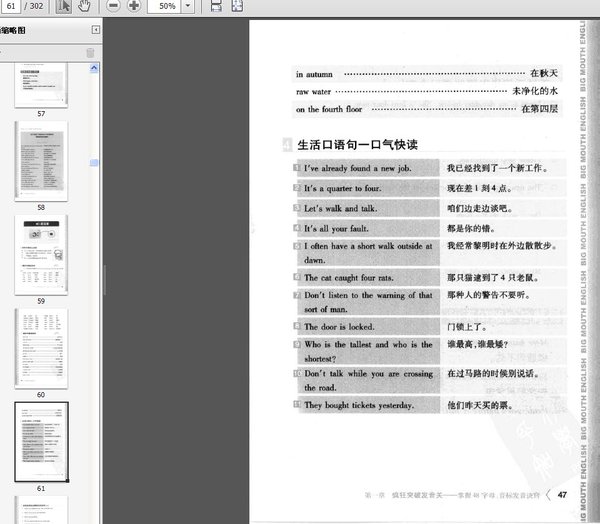Select the highlighted page 61 thumbnail

point(41,442)
